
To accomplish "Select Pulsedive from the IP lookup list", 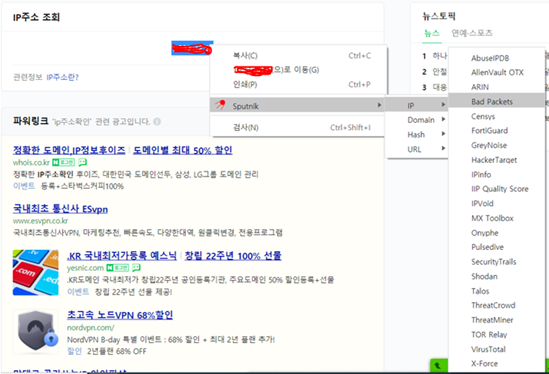I will click(x=496, y=247).
